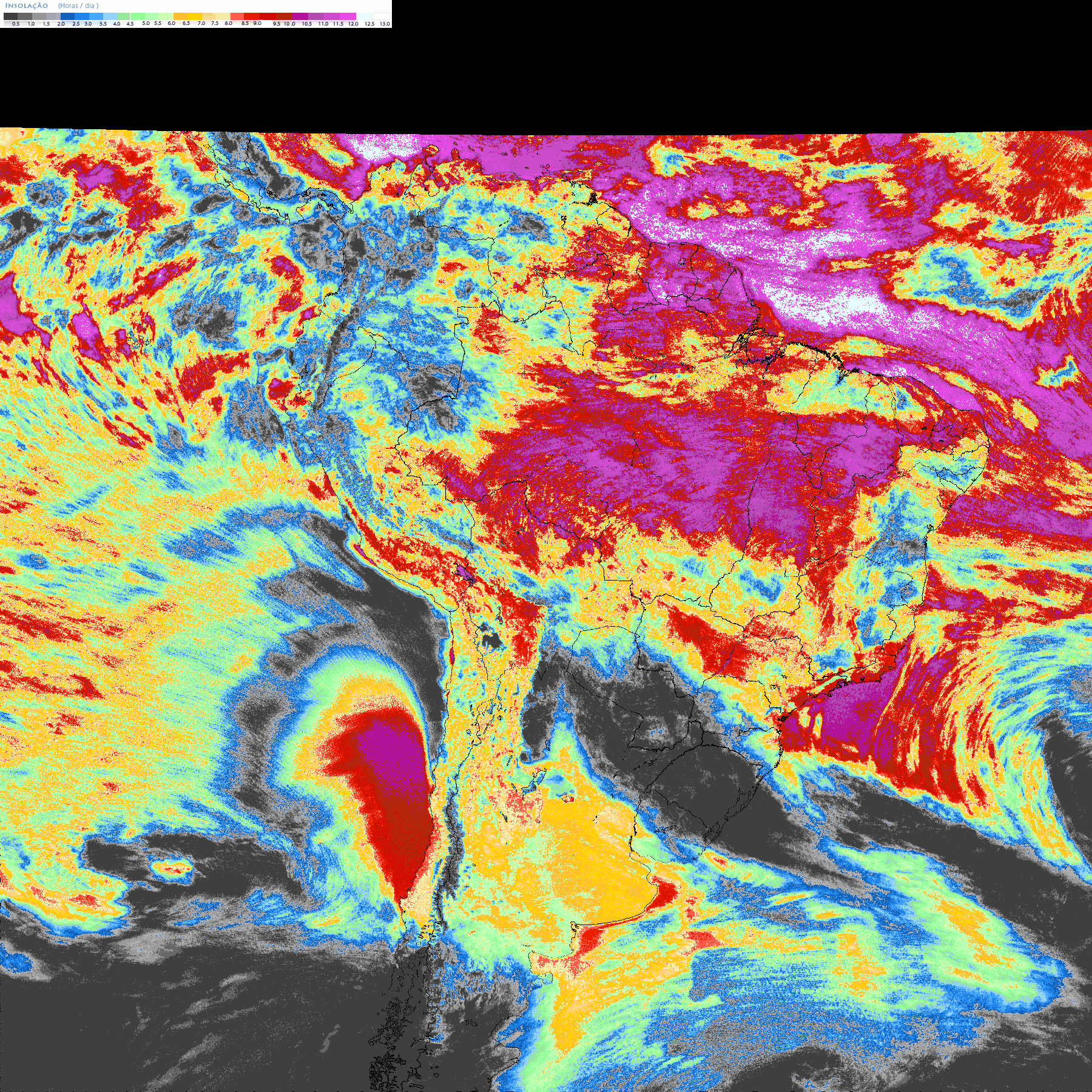Click the 4.0 legend value
The height and width of the screenshot is (1092, 1092).
coord(116,24)
